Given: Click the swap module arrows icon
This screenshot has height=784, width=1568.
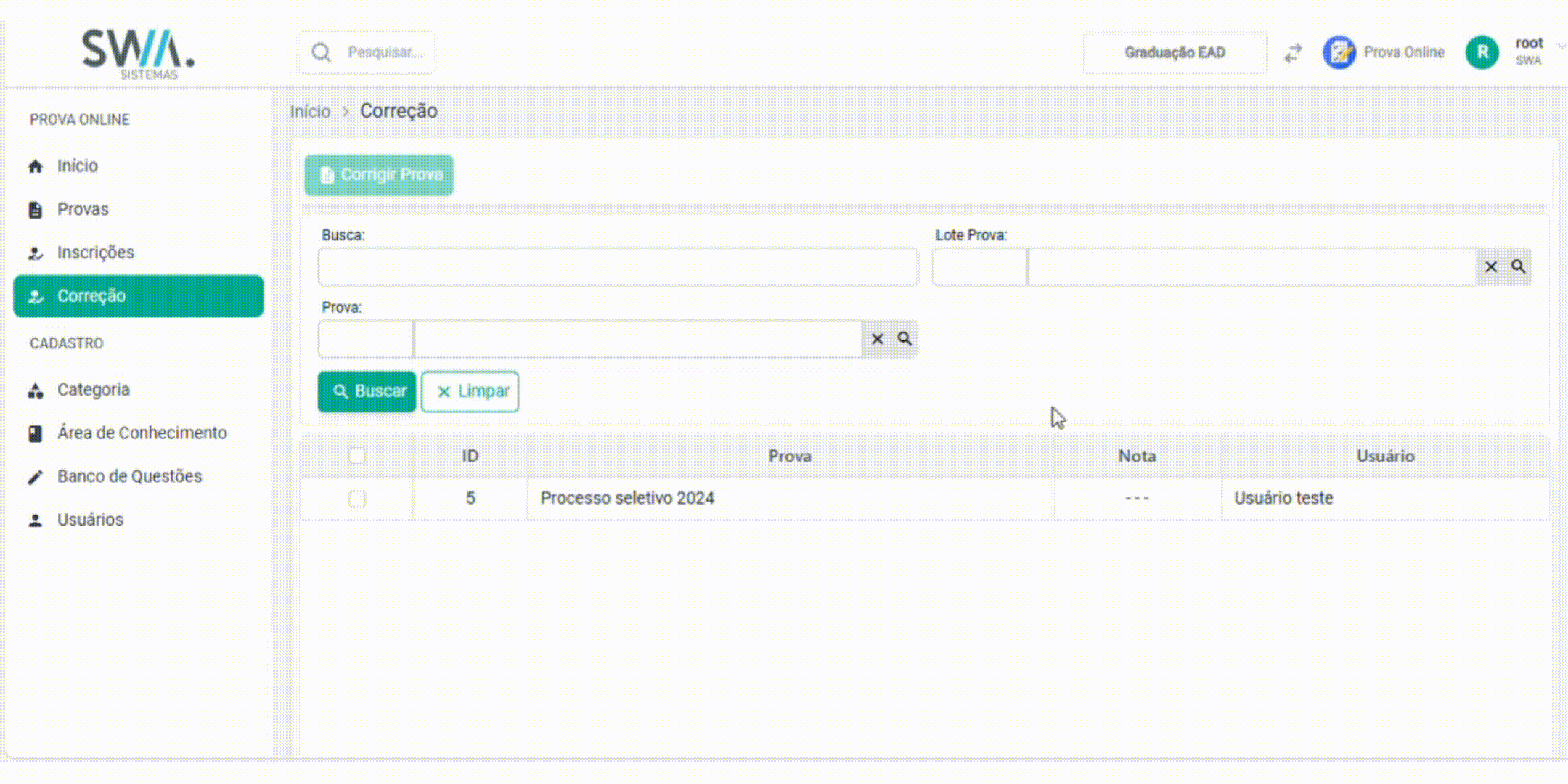Looking at the screenshot, I should pyautogui.click(x=1293, y=53).
